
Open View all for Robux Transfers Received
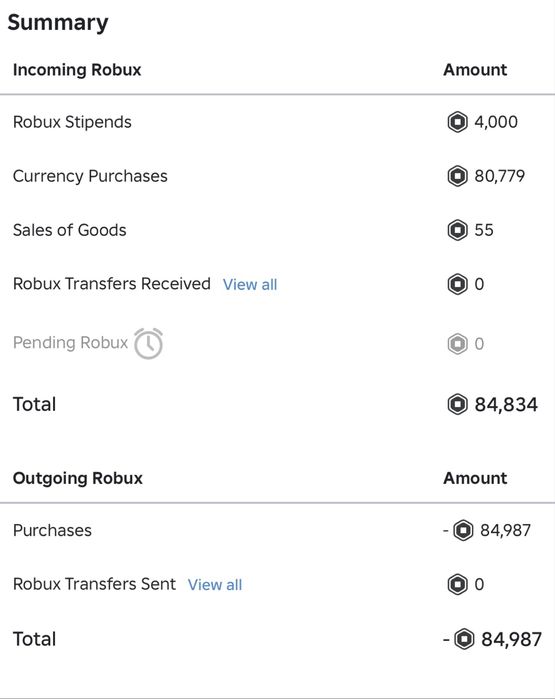(250, 284)
